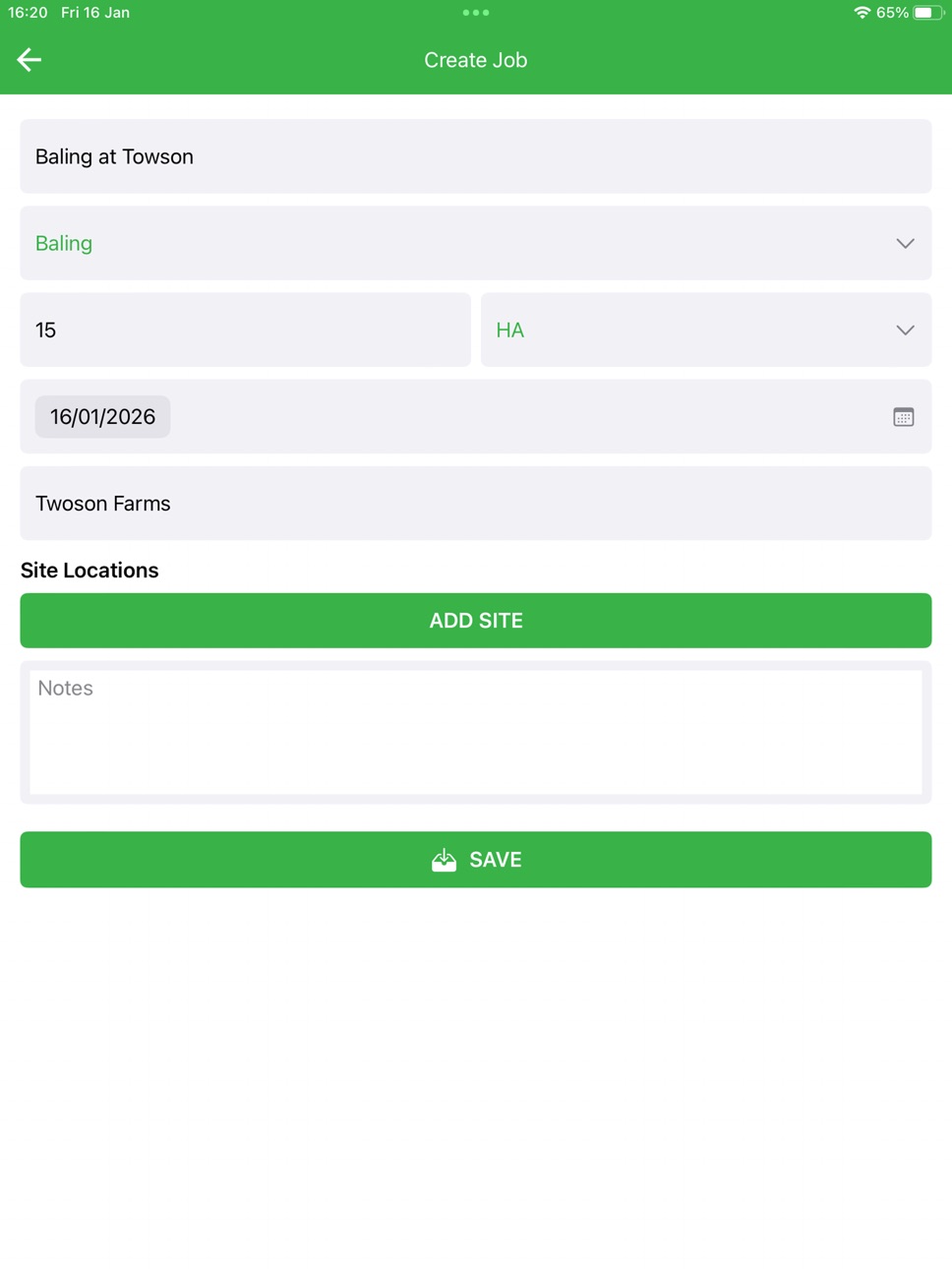The image size is (952, 1269).
Task: Select the 16/01/2026 date chip
Action: [x=103, y=417]
